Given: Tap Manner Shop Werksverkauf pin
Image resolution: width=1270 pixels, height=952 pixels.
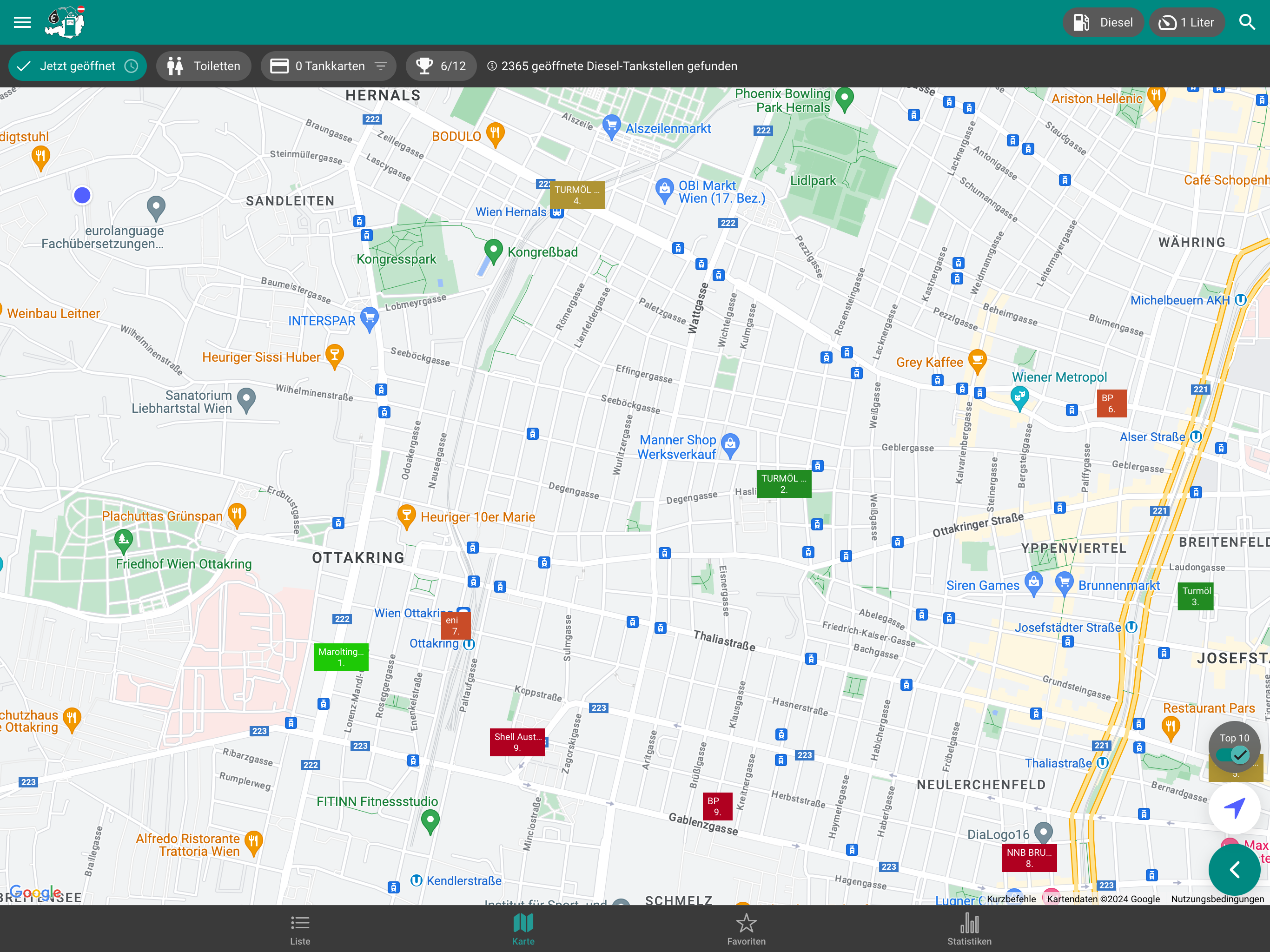Looking at the screenshot, I should [730, 446].
